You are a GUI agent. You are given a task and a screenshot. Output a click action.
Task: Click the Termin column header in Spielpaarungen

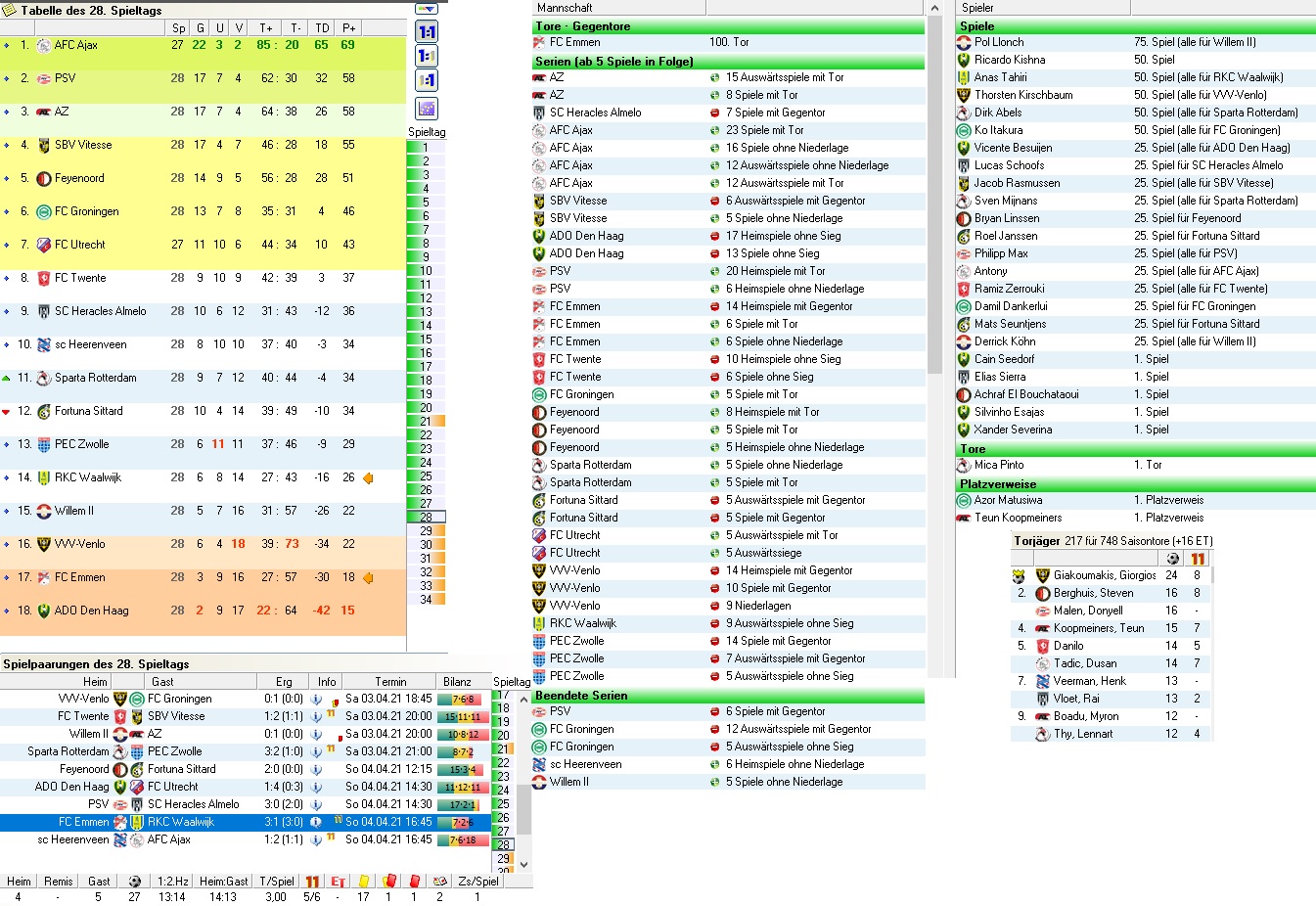point(390,682)
